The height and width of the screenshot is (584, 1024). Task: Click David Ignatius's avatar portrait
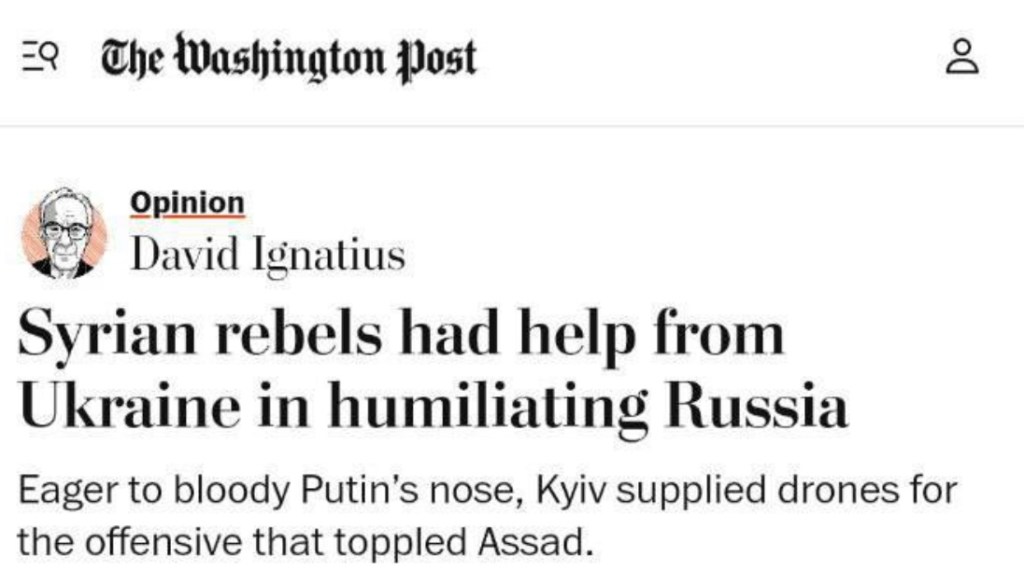point(65,232)
